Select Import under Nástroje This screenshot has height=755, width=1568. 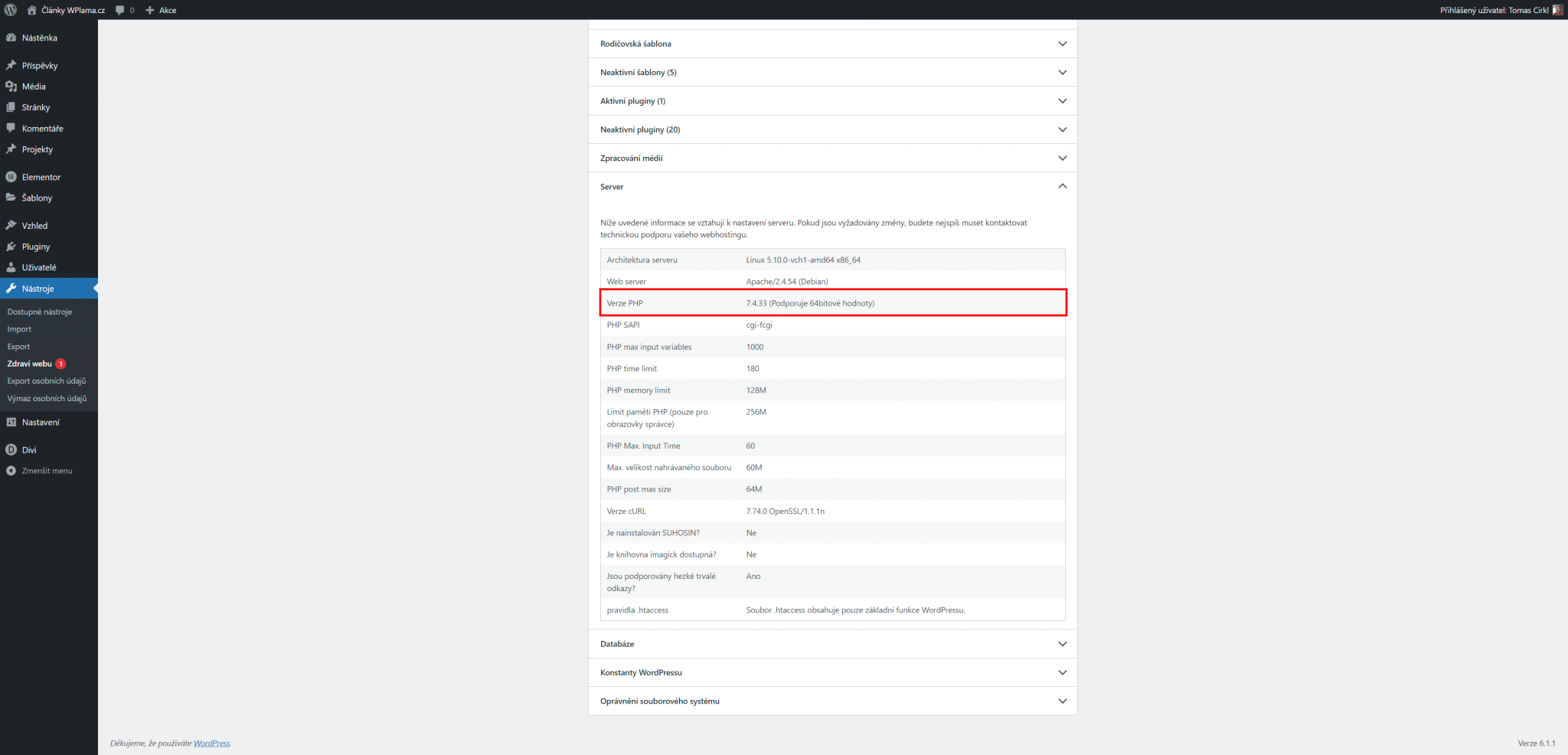[18, 328]
